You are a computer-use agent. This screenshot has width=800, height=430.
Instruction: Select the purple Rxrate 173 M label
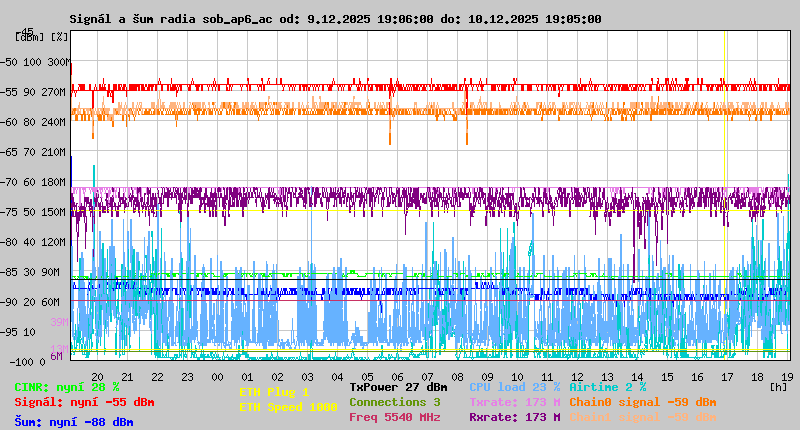[514, 417]
